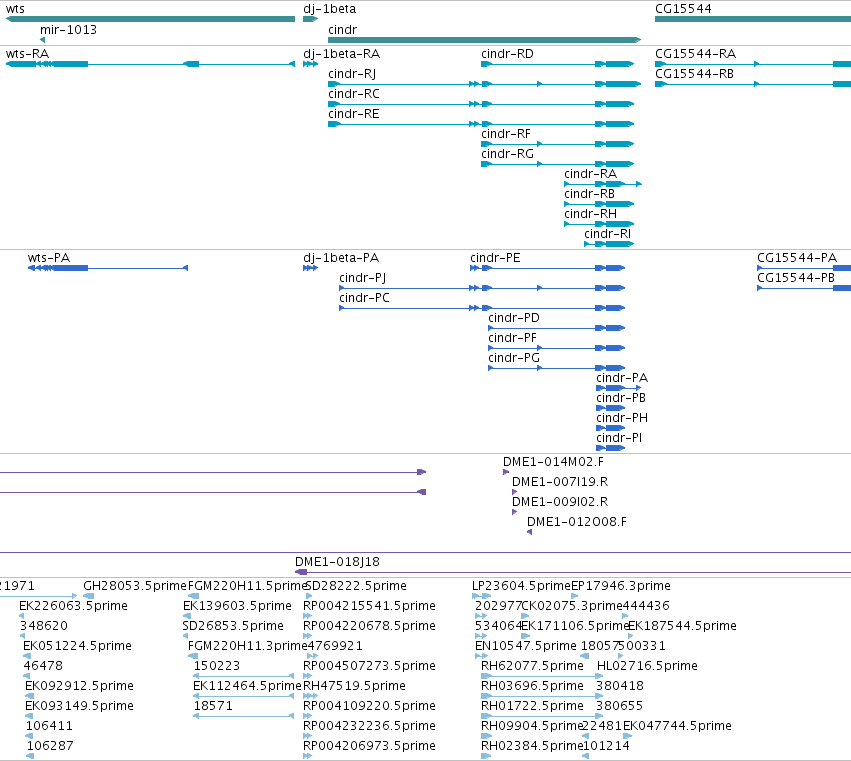Viewport: 851px width, 761px height.
Task: Click EP17946.3prime EST label
Action: [621, 586]
